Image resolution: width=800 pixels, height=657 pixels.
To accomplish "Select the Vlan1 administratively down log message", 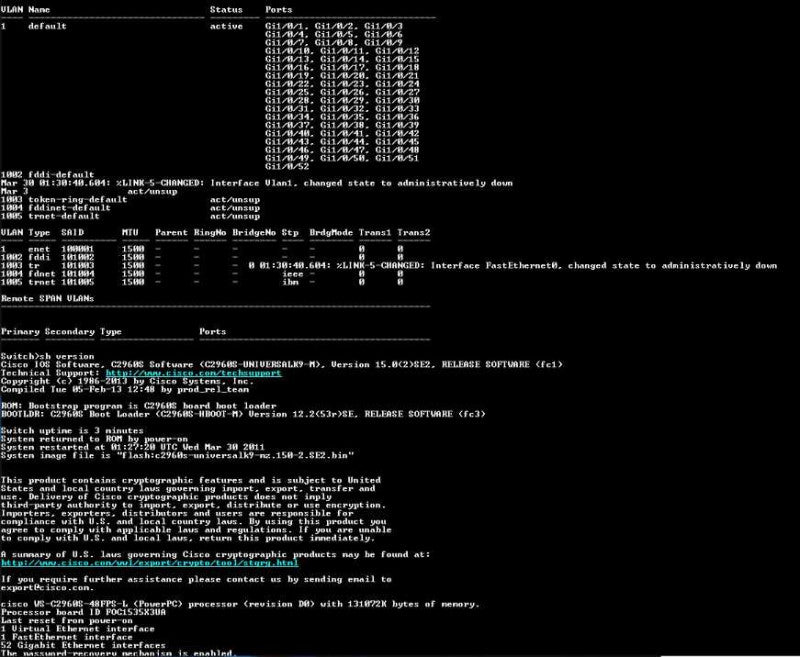I will coord(257,183).
